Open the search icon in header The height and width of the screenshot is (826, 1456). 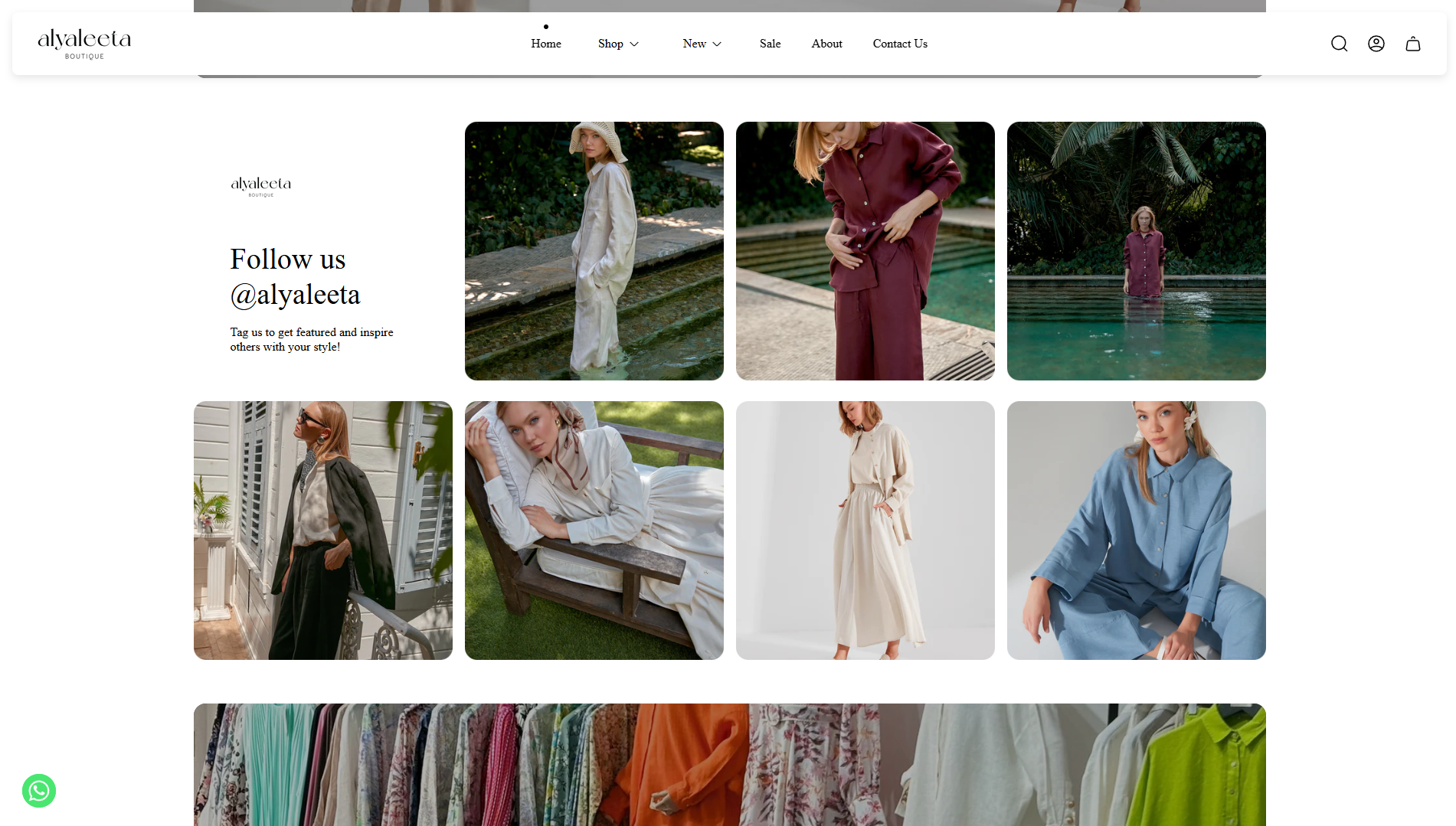[x=1339, y=44]
